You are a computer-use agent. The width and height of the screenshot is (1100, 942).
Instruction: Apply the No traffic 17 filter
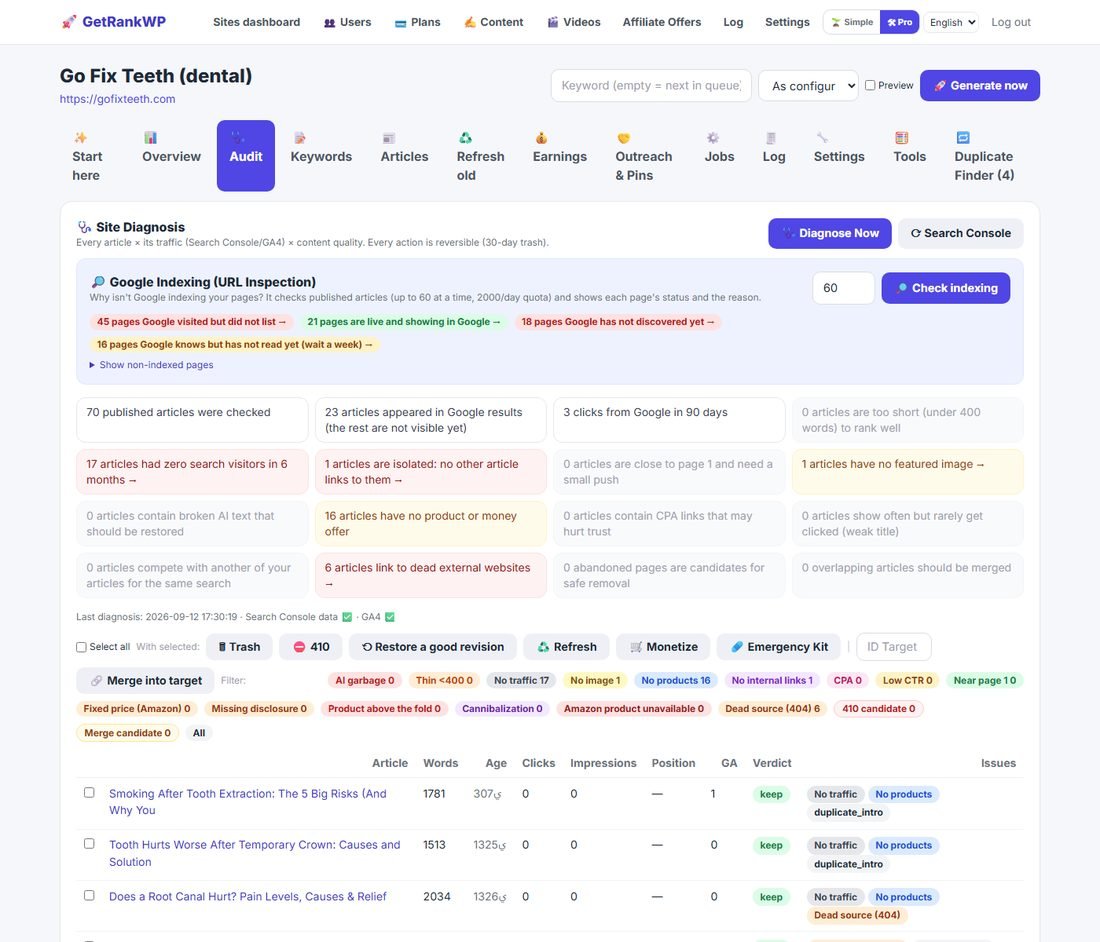(521, 680)
